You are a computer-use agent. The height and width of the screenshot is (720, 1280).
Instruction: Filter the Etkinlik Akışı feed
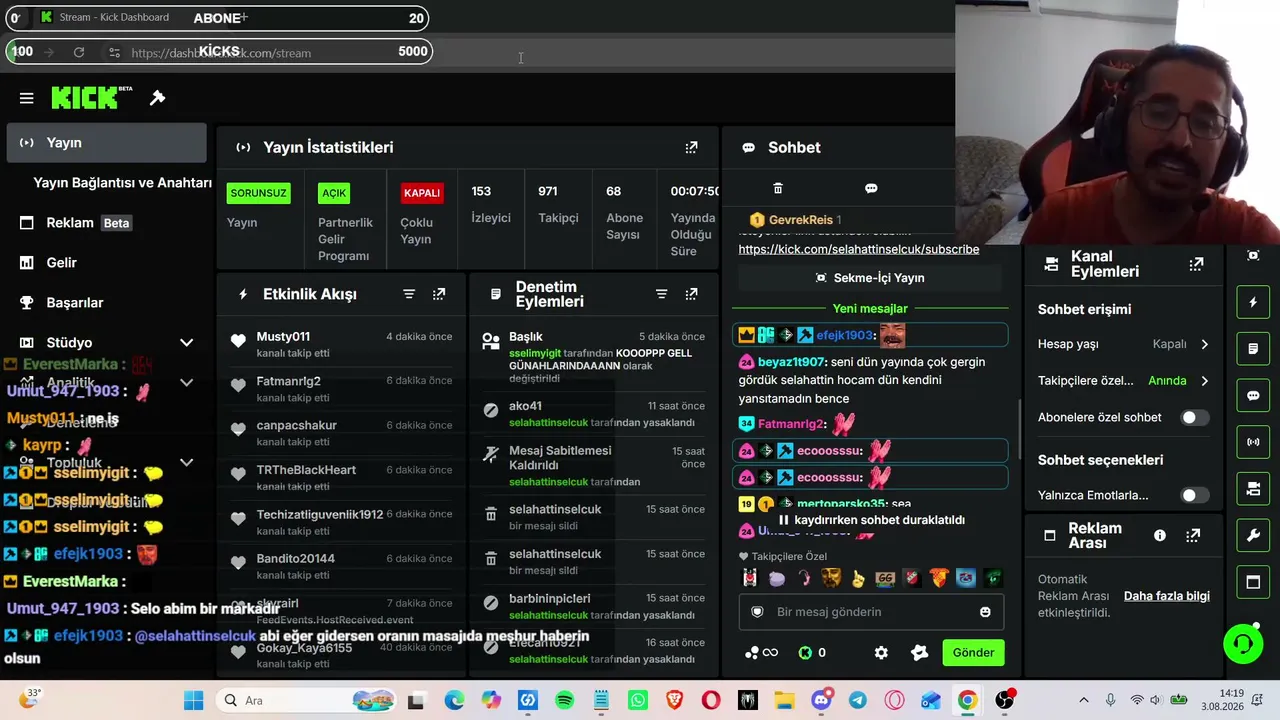(x=409, y=294)
